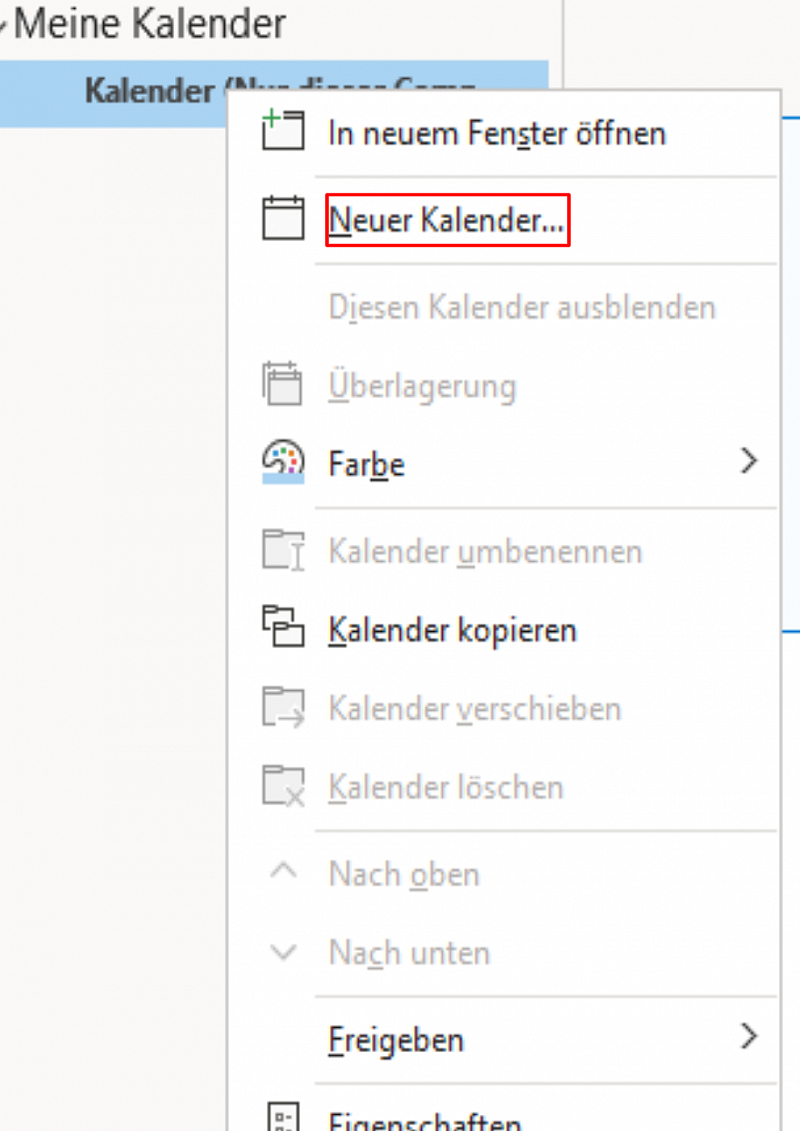800x1131 pixels.
Task: Click the 'Nach oben' up arrow
Action: coord(284,872)
